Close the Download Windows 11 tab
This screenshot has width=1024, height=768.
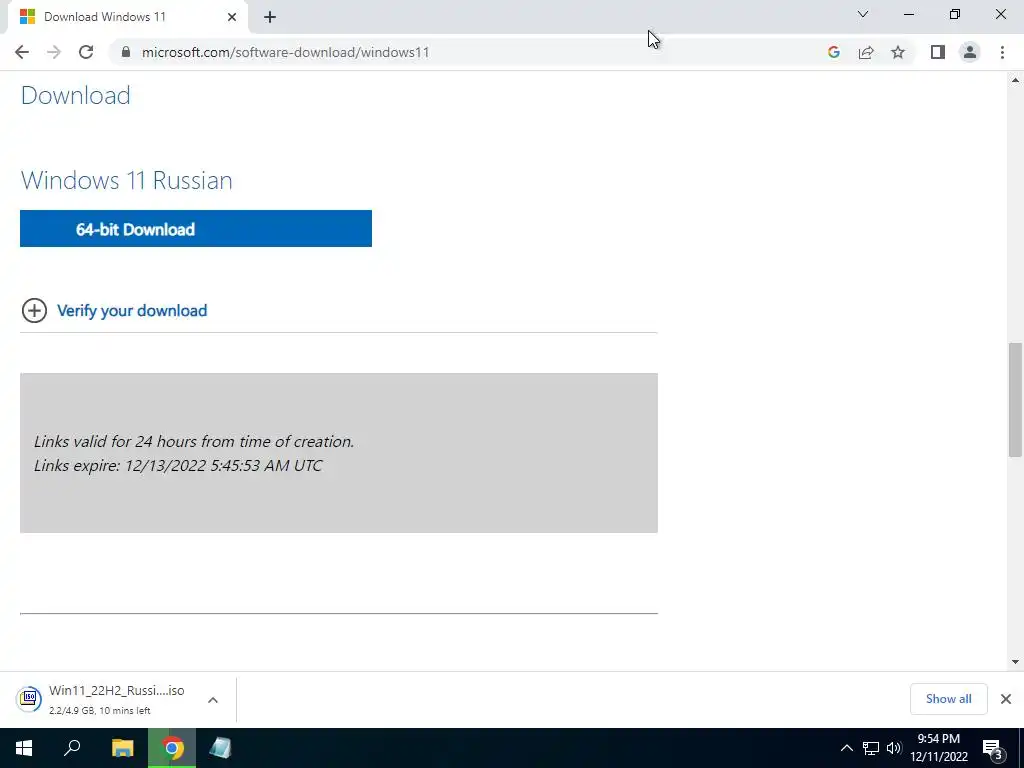232,17
